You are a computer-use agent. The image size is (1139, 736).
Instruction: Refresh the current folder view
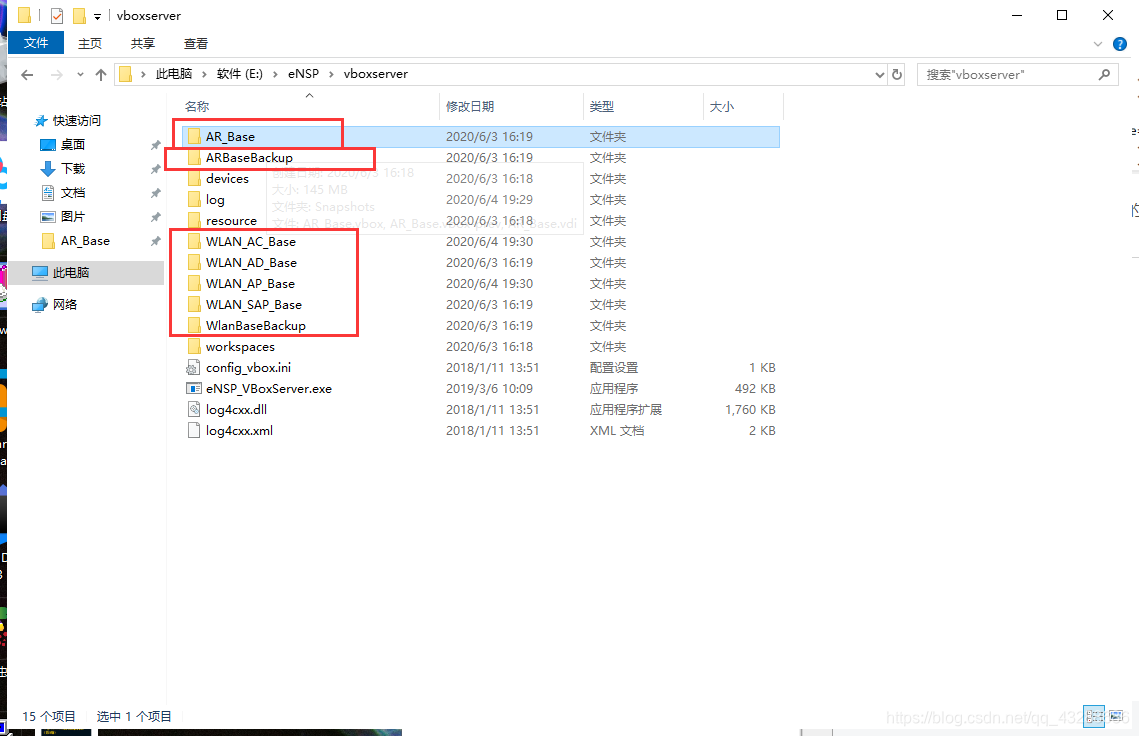897,75
